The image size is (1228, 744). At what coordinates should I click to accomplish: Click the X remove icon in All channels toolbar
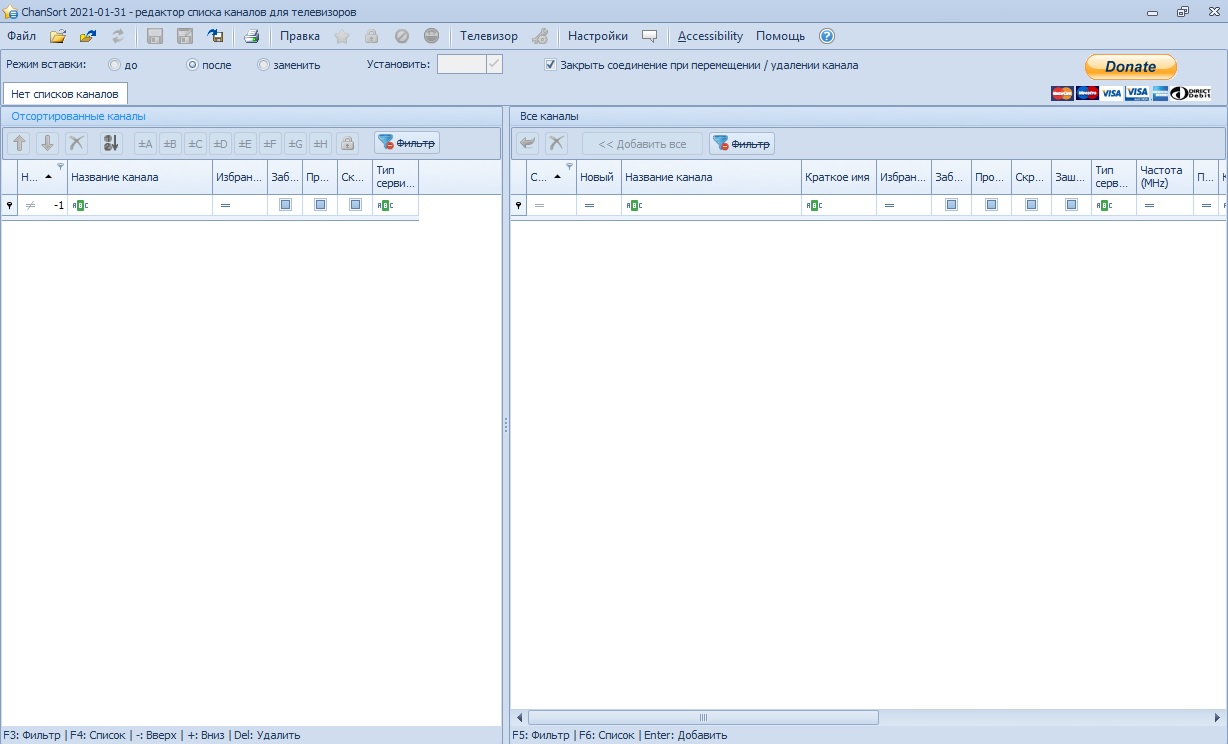click(x=557, y=144)
